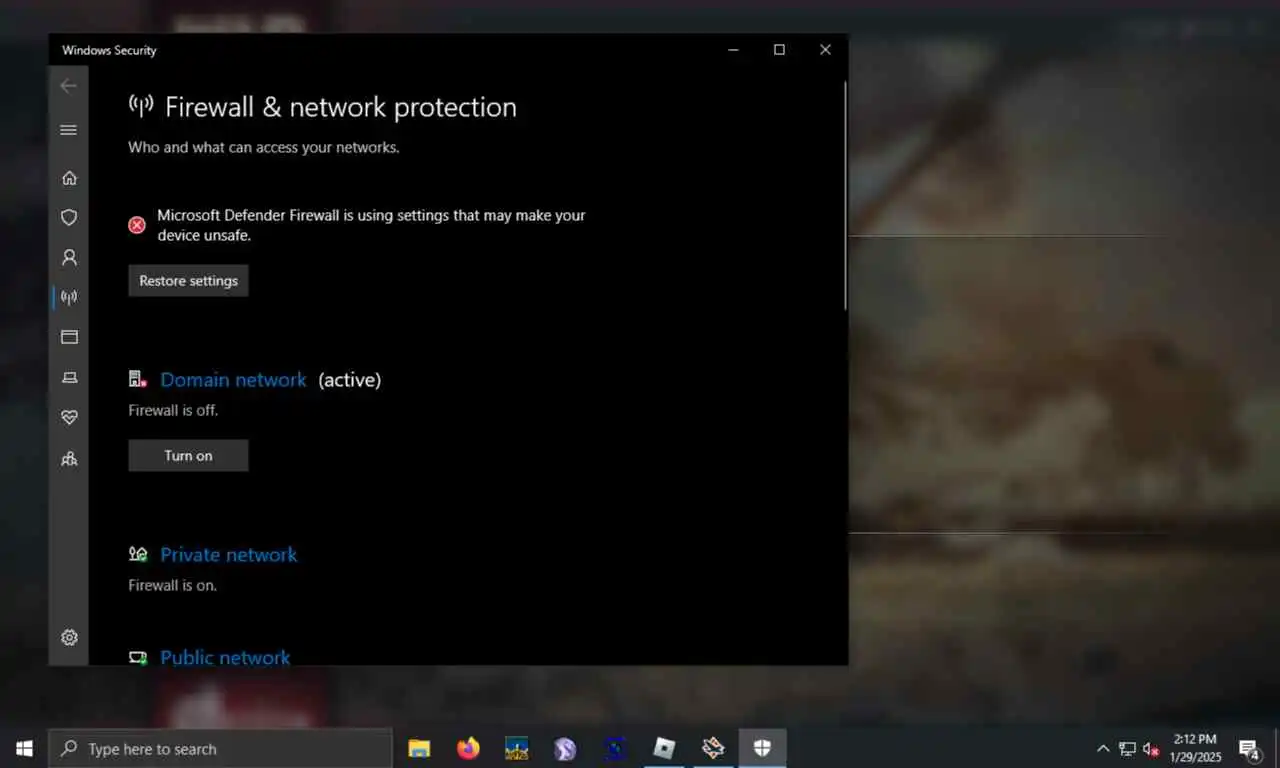Open Device performance & health heart icon
The width and height of the screenshot is (1280, 768).
(x=69, y=417)
